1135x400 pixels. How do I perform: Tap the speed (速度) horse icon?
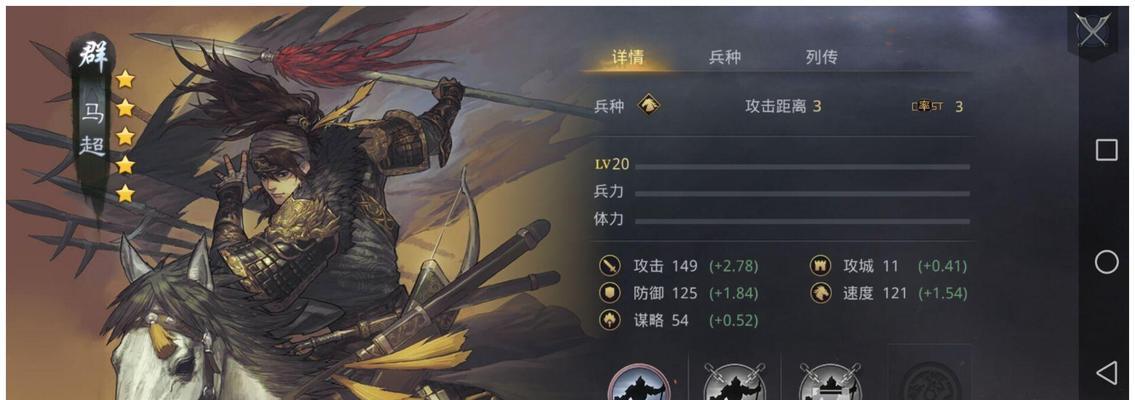point(820,293)
